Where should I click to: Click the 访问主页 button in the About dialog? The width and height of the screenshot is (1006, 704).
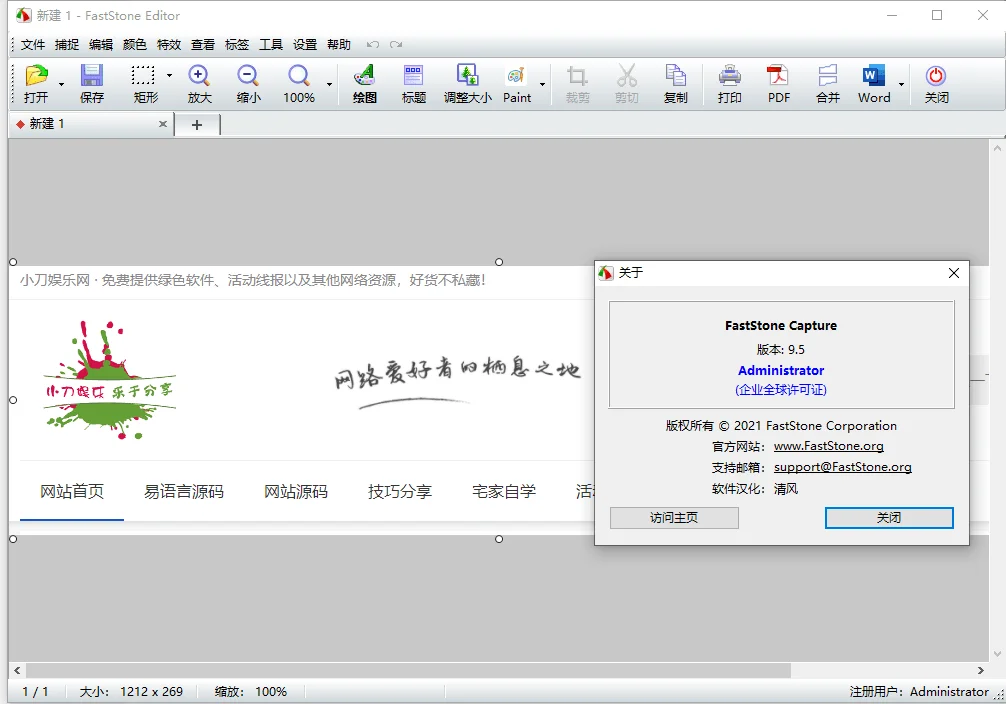[x=673, y=518]
